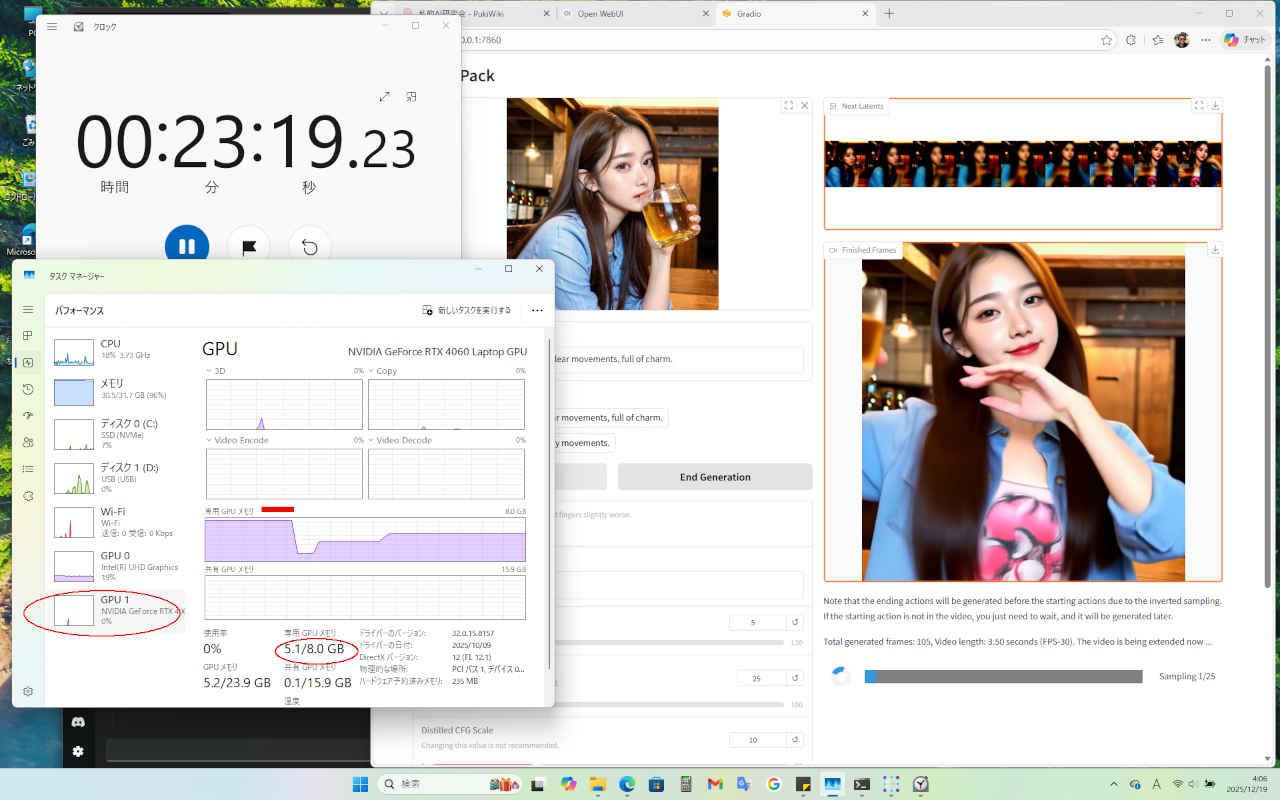The image size is (1280, 800).
Task: Run new task in Task Manager
Action: pyautogui.click(x=467, y=310)
